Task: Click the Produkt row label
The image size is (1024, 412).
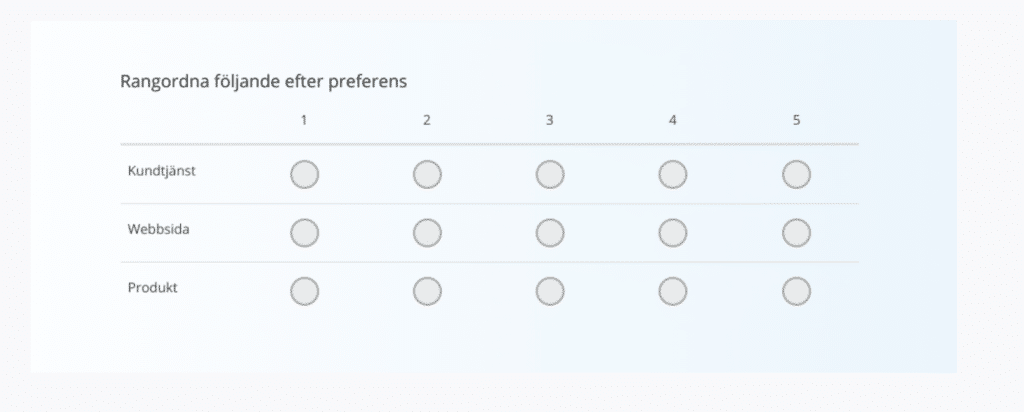Action: [x=153, y=288]
